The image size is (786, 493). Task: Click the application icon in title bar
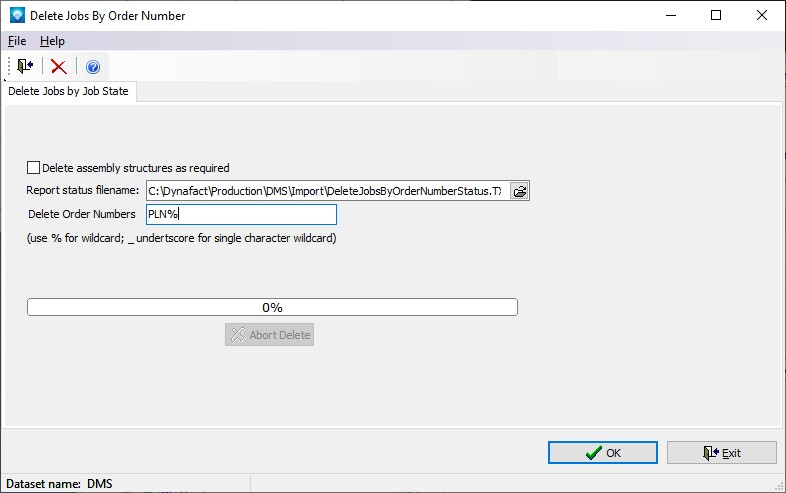point(16,16)
